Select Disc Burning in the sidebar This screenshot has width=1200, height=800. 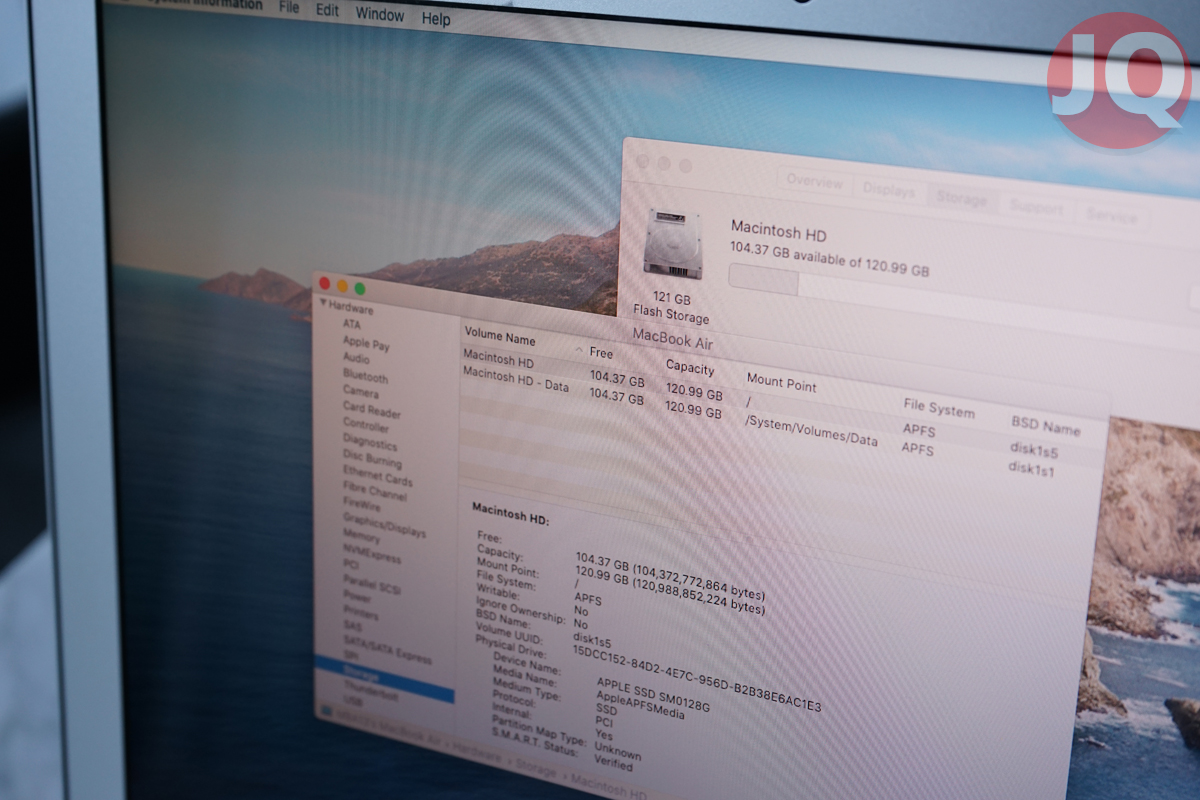[x=372, y=460]
